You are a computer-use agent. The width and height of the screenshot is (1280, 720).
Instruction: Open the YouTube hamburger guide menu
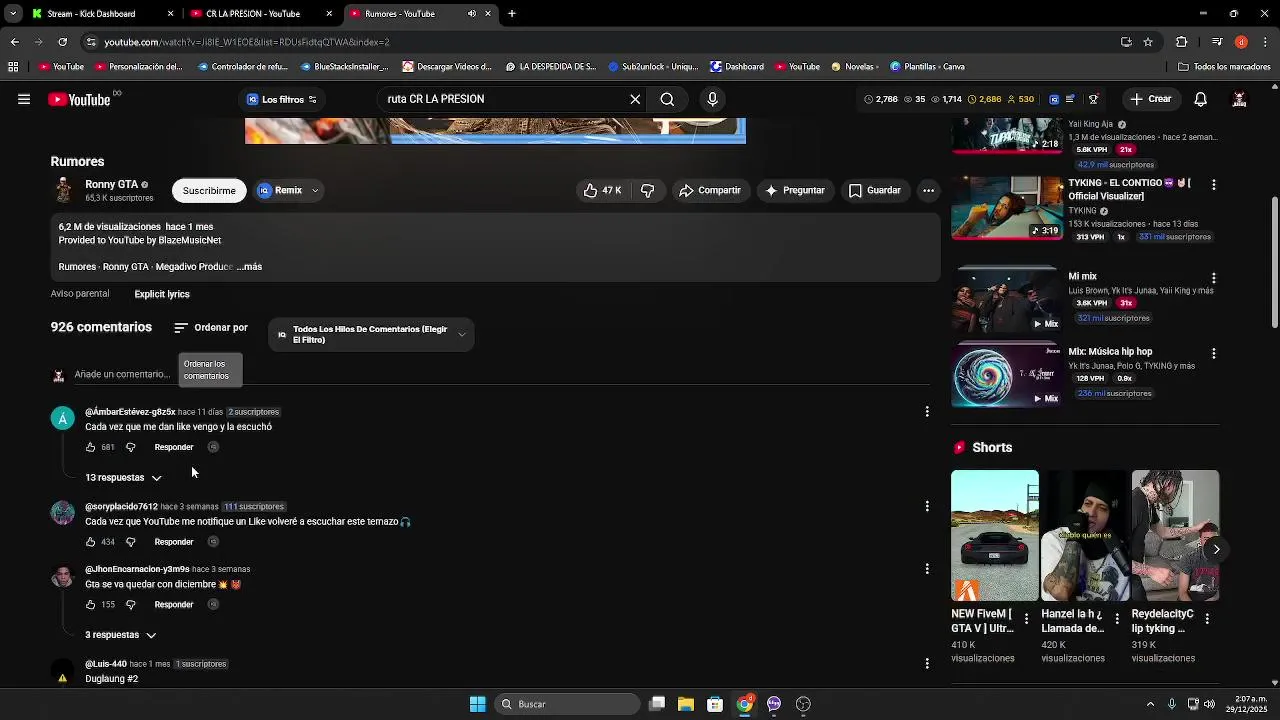point(24,99)
